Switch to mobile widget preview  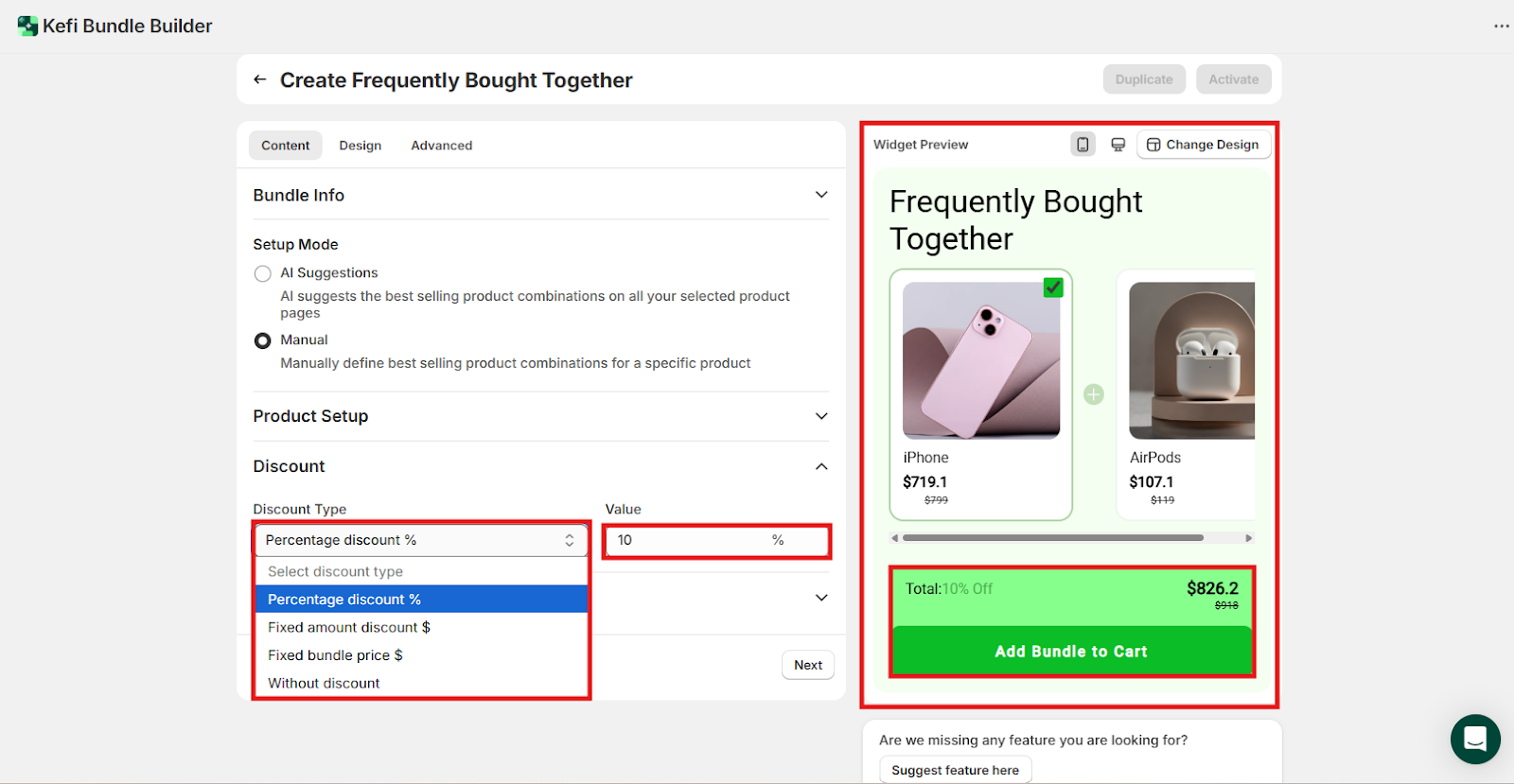(1083, 145)
